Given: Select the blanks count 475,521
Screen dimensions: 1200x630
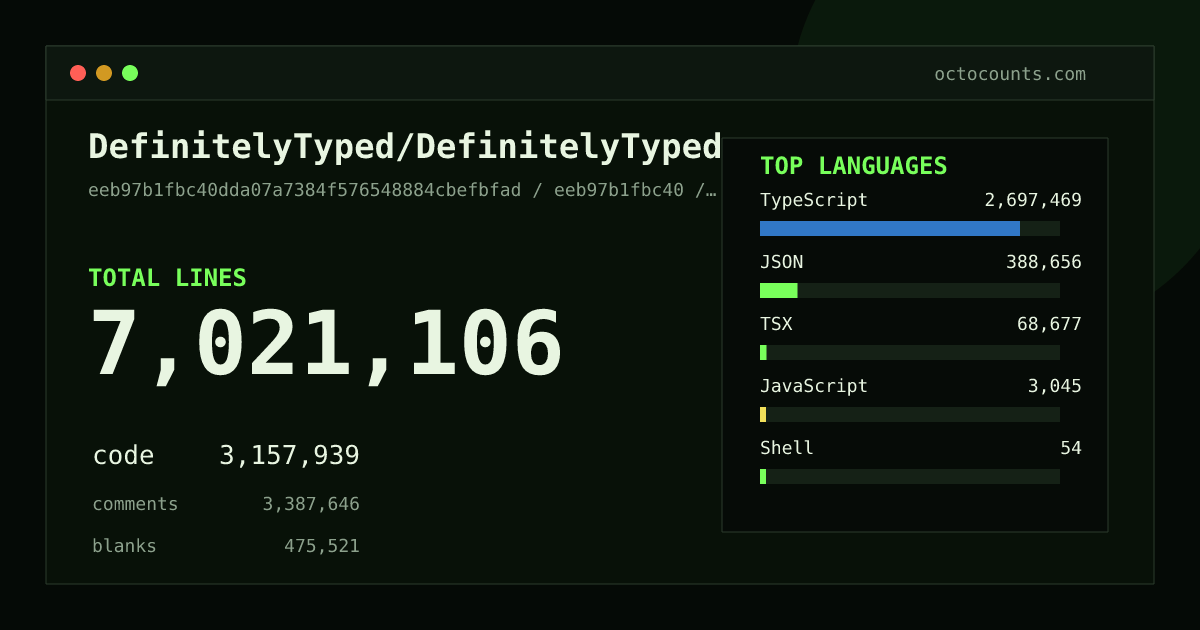Looking at the screenshot, I should (x=322, y=546).
